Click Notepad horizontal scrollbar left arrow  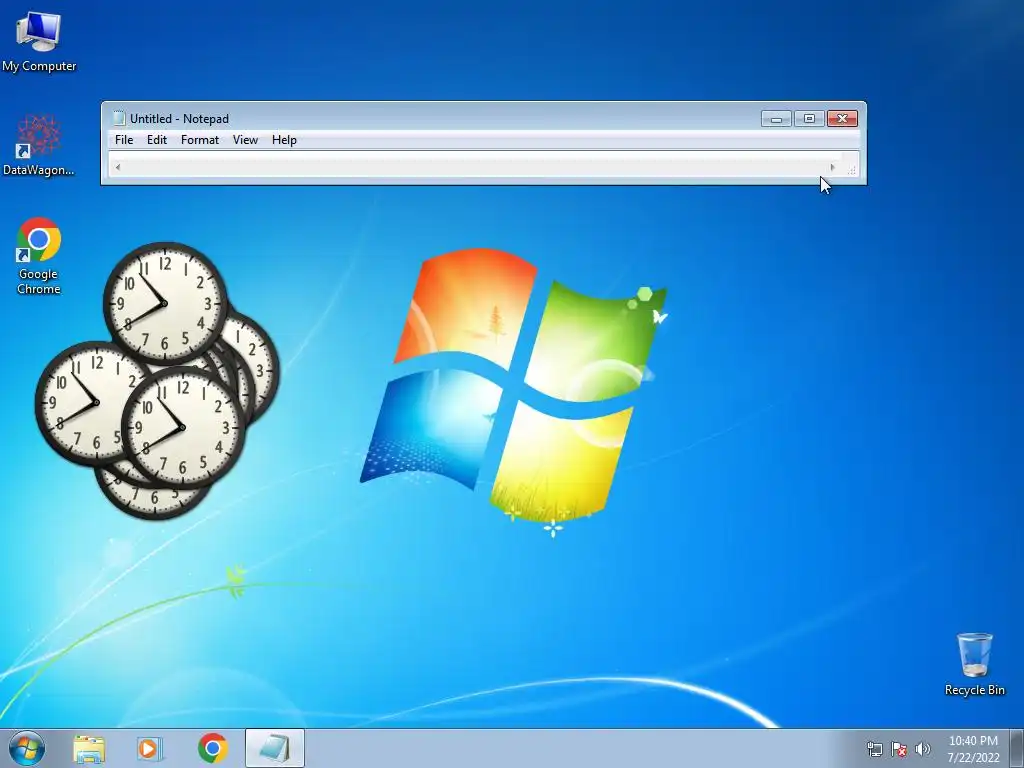118,167
